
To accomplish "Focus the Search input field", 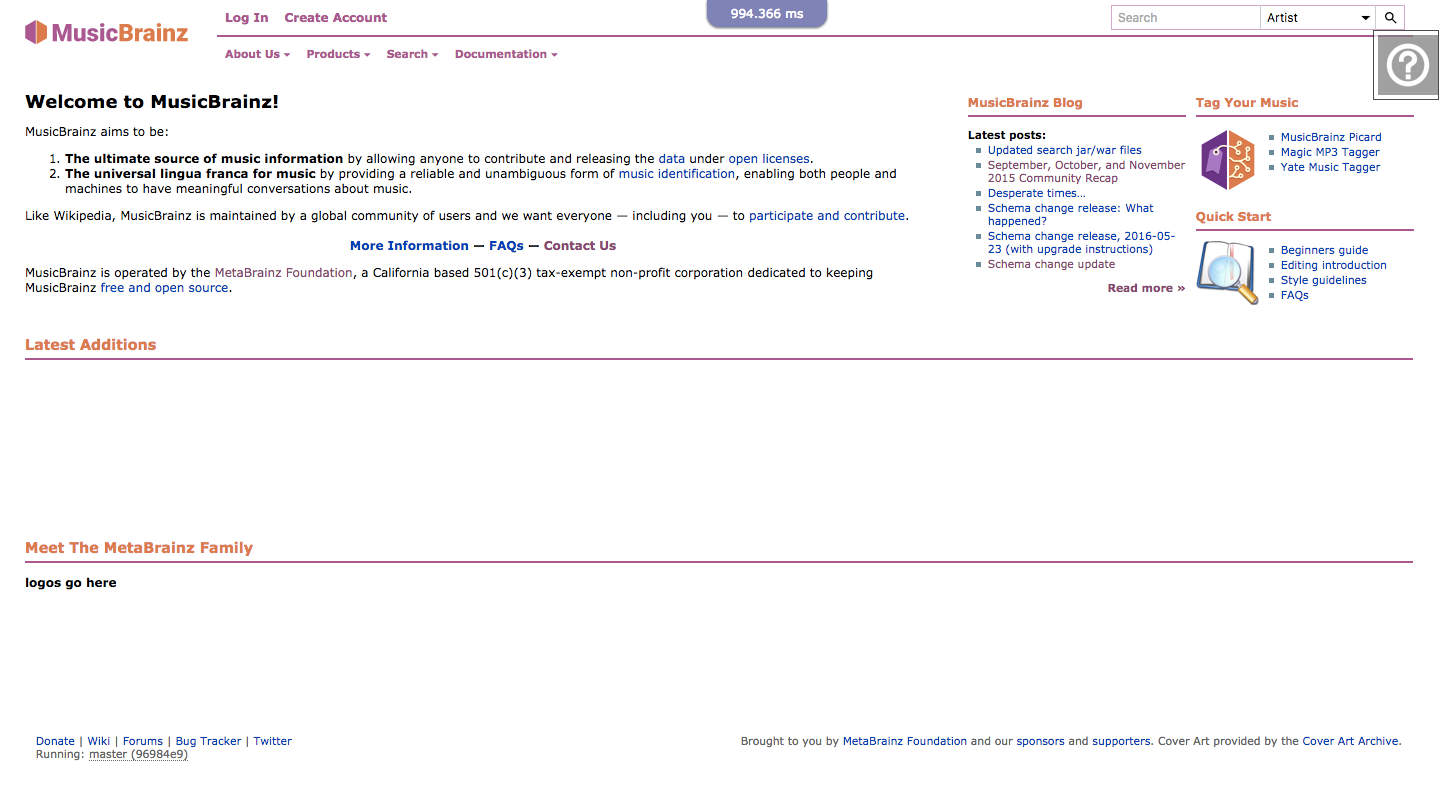I will pyautogui.click(x=1186, y=18).
